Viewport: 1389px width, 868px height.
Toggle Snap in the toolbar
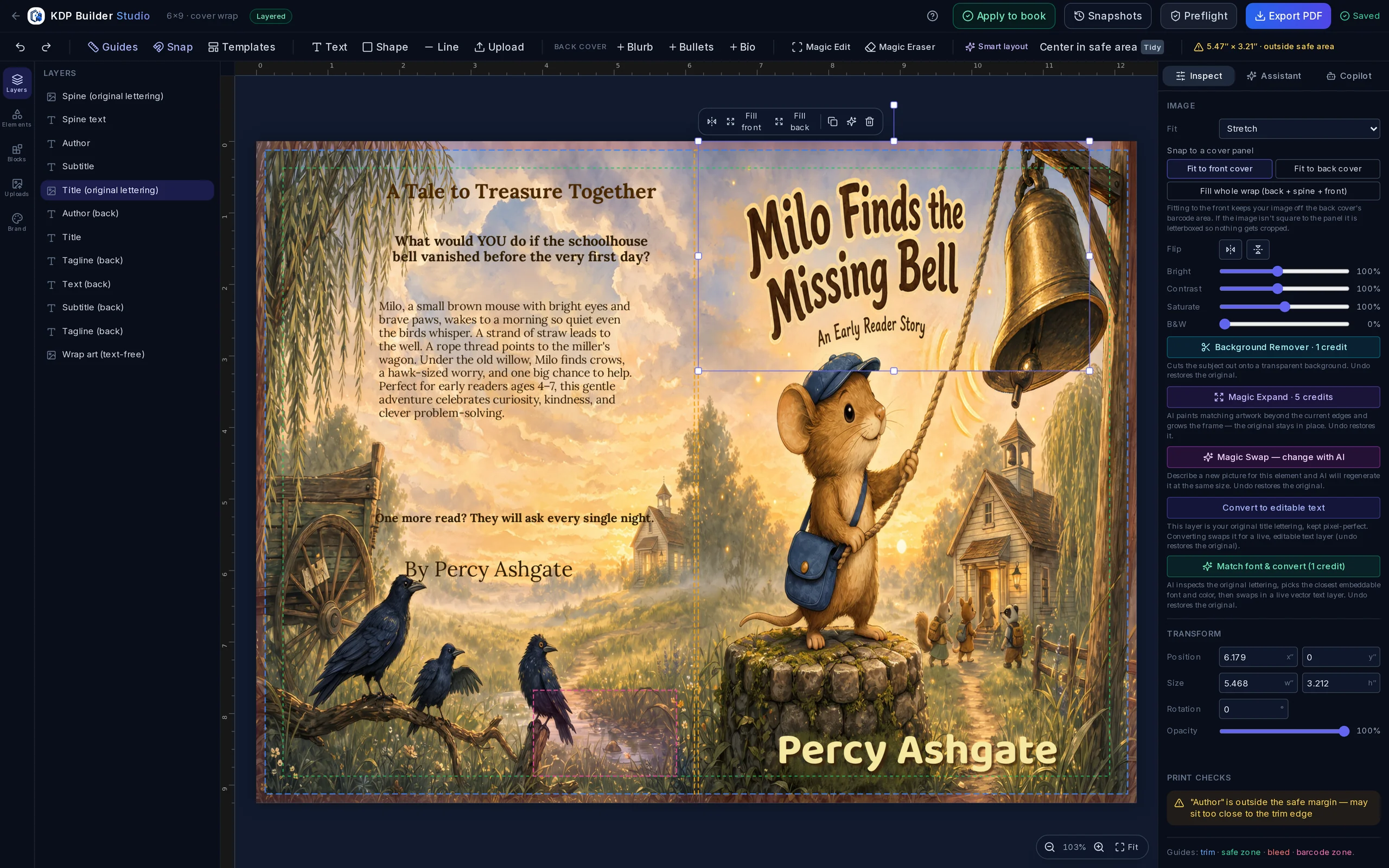pyautogui.click(x=173, y=47)
